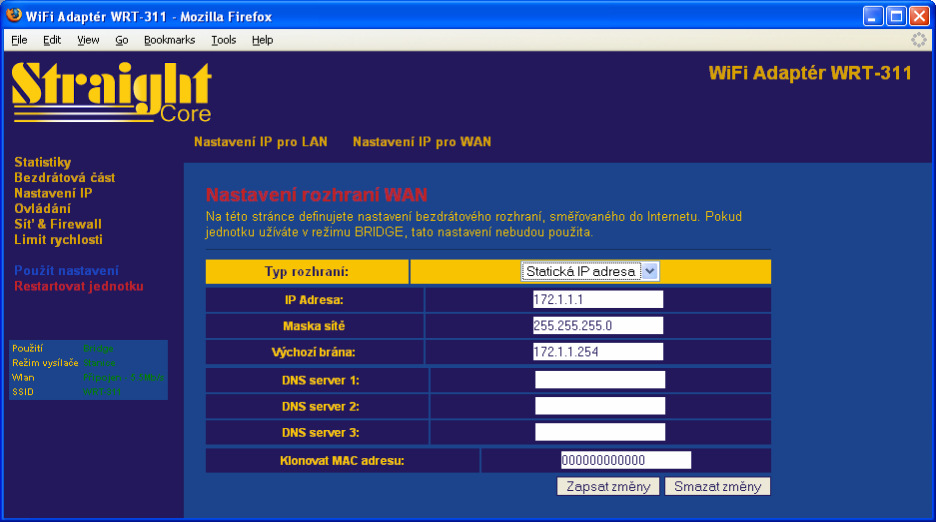This screenshot has width=936, height=522.
Task: Click the Výchozí brána input field
Action: pyautogui.click(x=598, y=352)
